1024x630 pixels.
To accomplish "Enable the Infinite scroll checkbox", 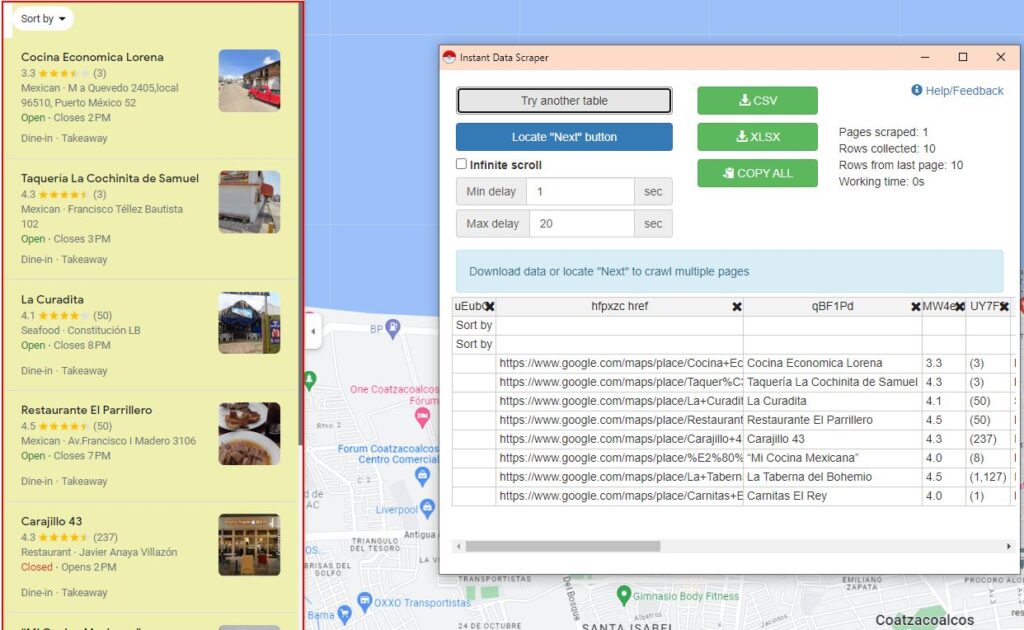I will pos(462,164).
